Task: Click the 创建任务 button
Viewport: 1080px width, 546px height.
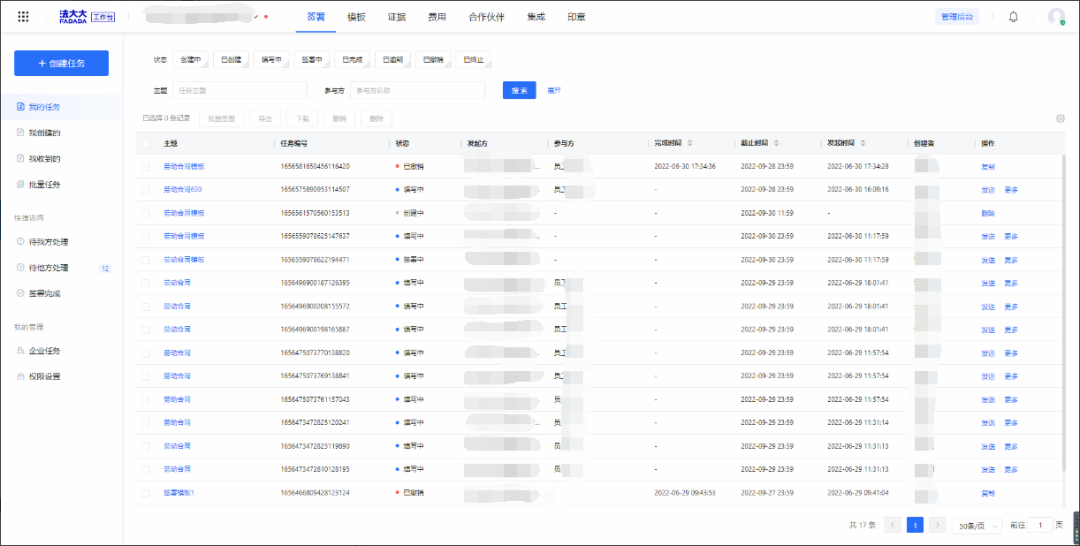Action: 61,63
